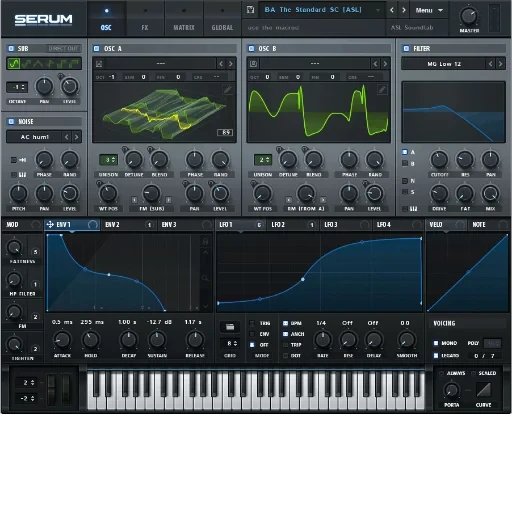
Task: Select the VELO tab
Action: pyautogui.click(x=447, y=225)
